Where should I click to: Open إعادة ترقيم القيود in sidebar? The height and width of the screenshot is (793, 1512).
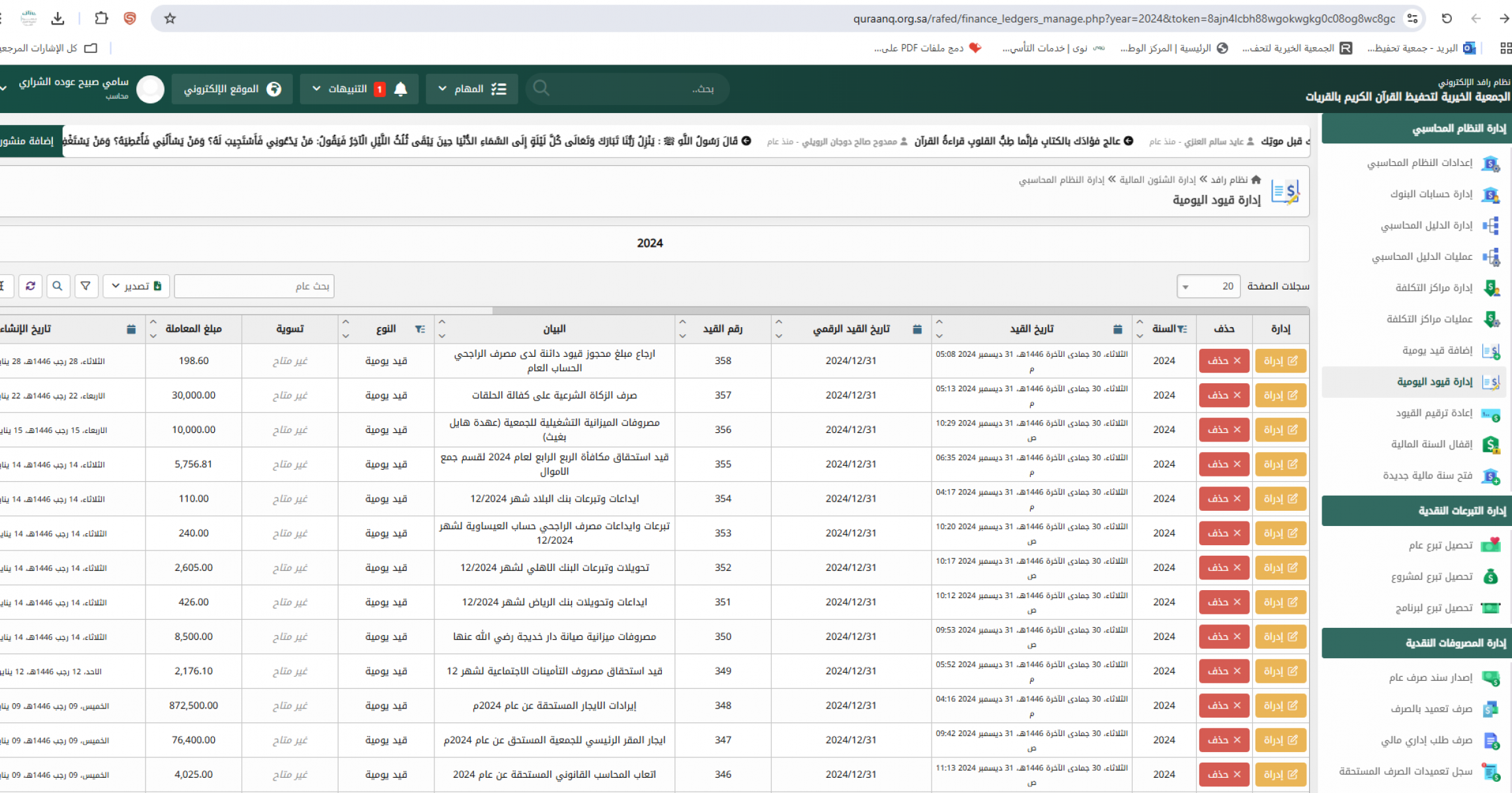1433,413
